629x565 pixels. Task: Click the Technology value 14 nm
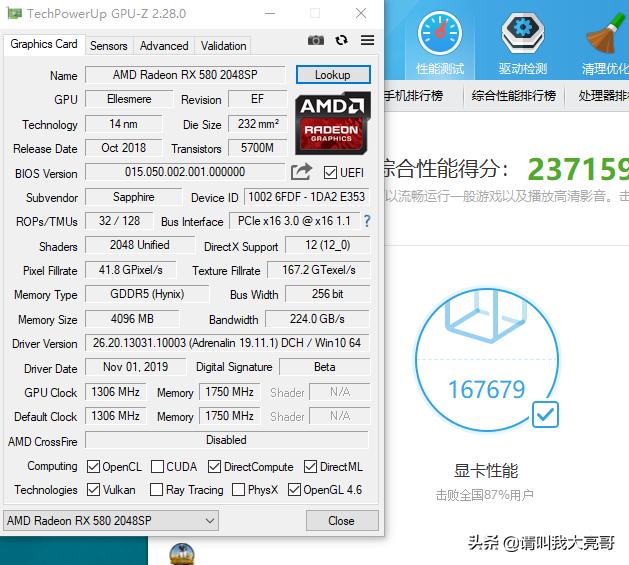tap(124, 124)
